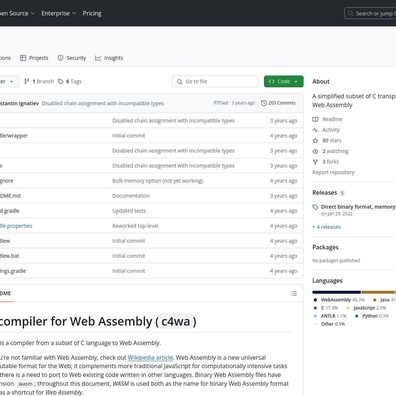Image resolution: width=396 pixels, height=396 pixels.
Task: Show the + 4 releases link
Action: pos(327,227)
